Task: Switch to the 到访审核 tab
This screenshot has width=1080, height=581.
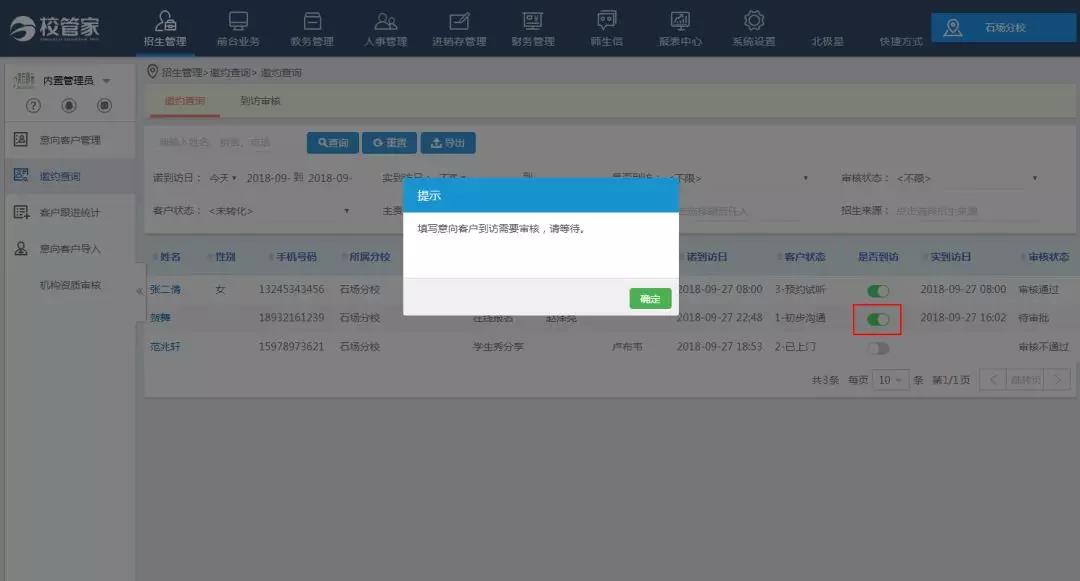Action: [x=260, y=101]
